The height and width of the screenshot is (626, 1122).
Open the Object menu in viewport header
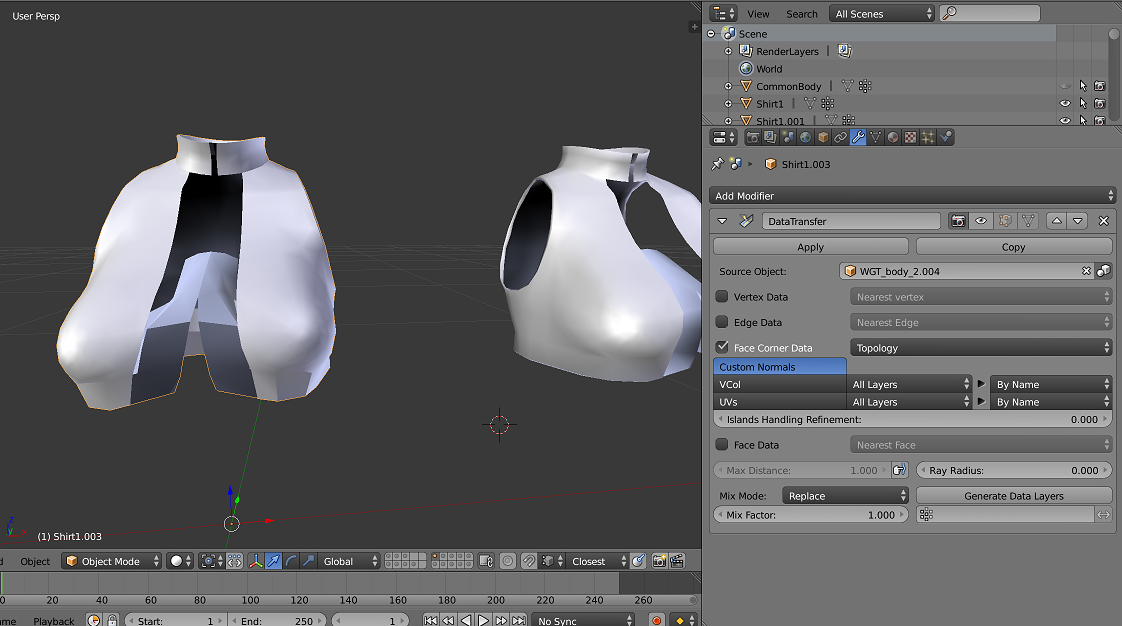pos(35,562)
